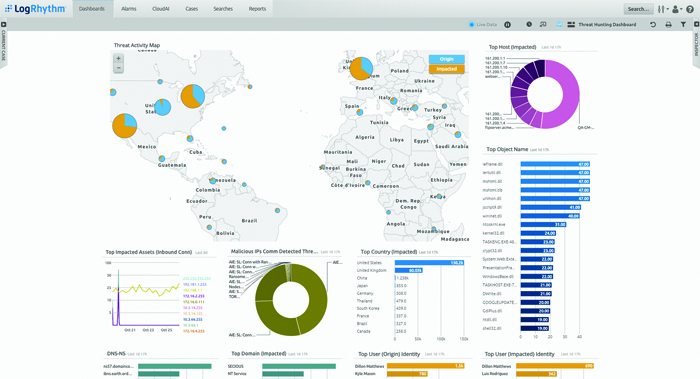Select the 'WindowsBase.dll' object name label

[x=498, y=276]
